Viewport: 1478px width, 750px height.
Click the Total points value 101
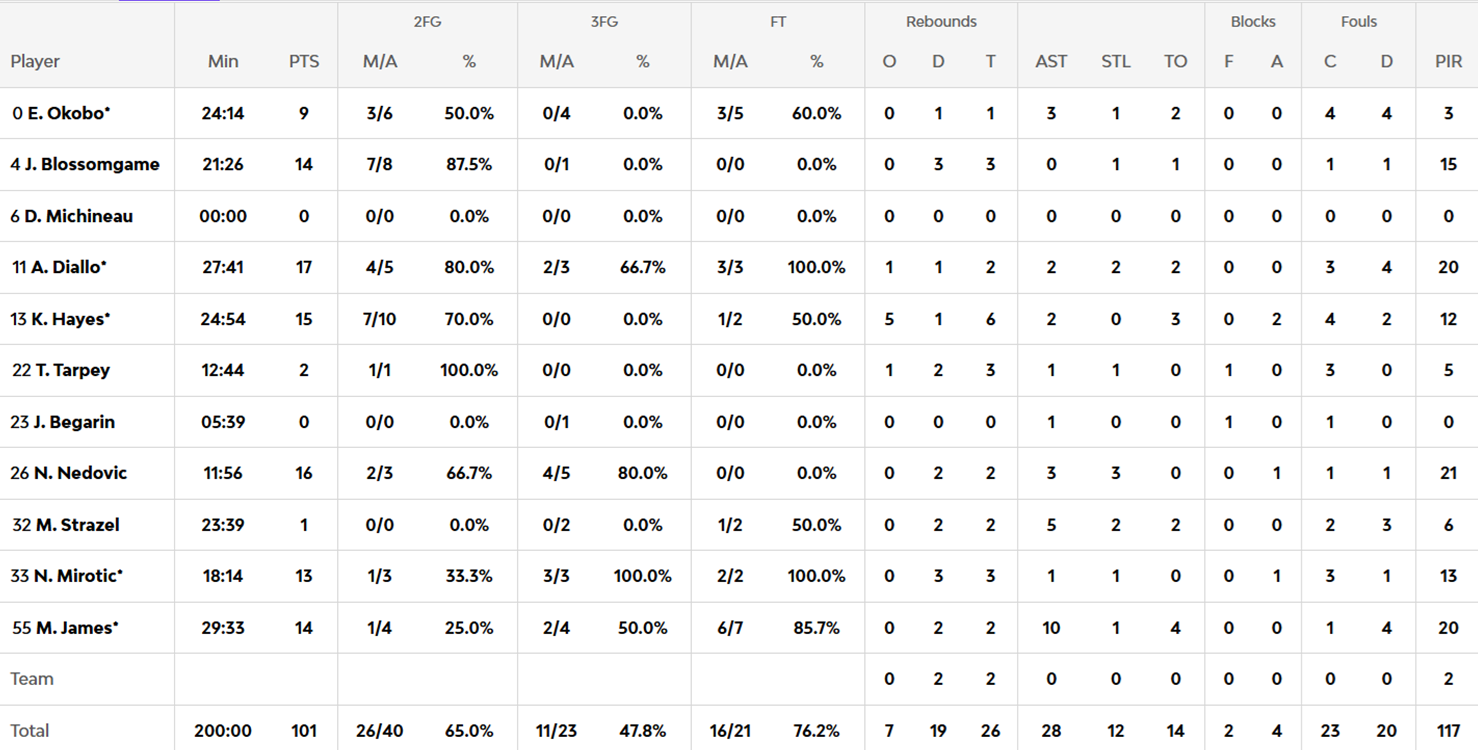pyautogui.click(x=304, y=731)
